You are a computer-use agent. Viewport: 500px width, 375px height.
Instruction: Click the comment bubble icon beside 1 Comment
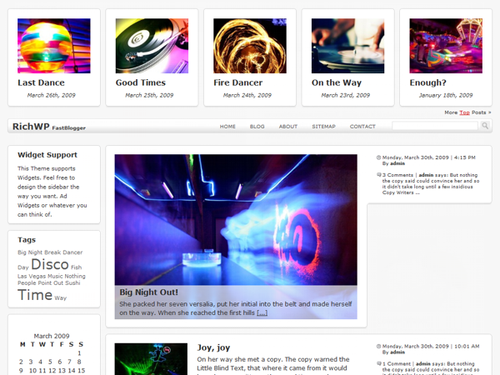[x=379, y=363]
